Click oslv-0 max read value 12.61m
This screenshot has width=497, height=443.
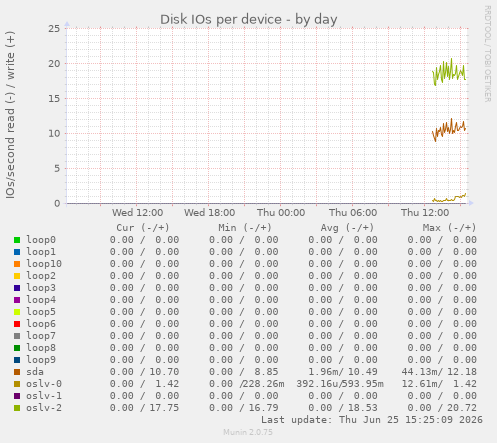(x=420, y=384)
